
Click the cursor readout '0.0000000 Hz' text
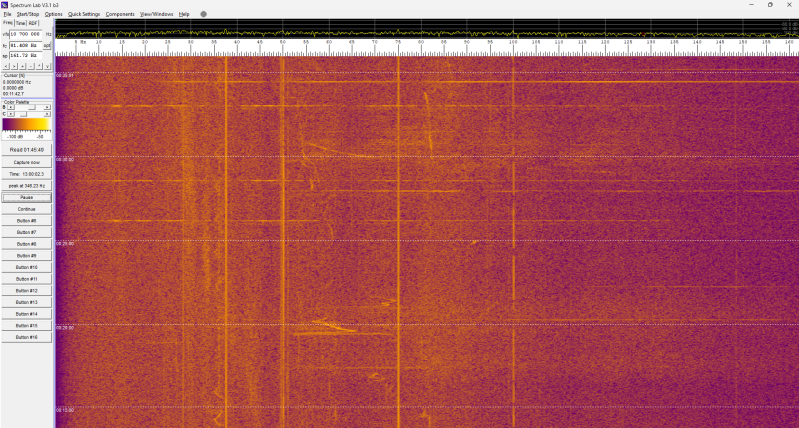[17, 82]
